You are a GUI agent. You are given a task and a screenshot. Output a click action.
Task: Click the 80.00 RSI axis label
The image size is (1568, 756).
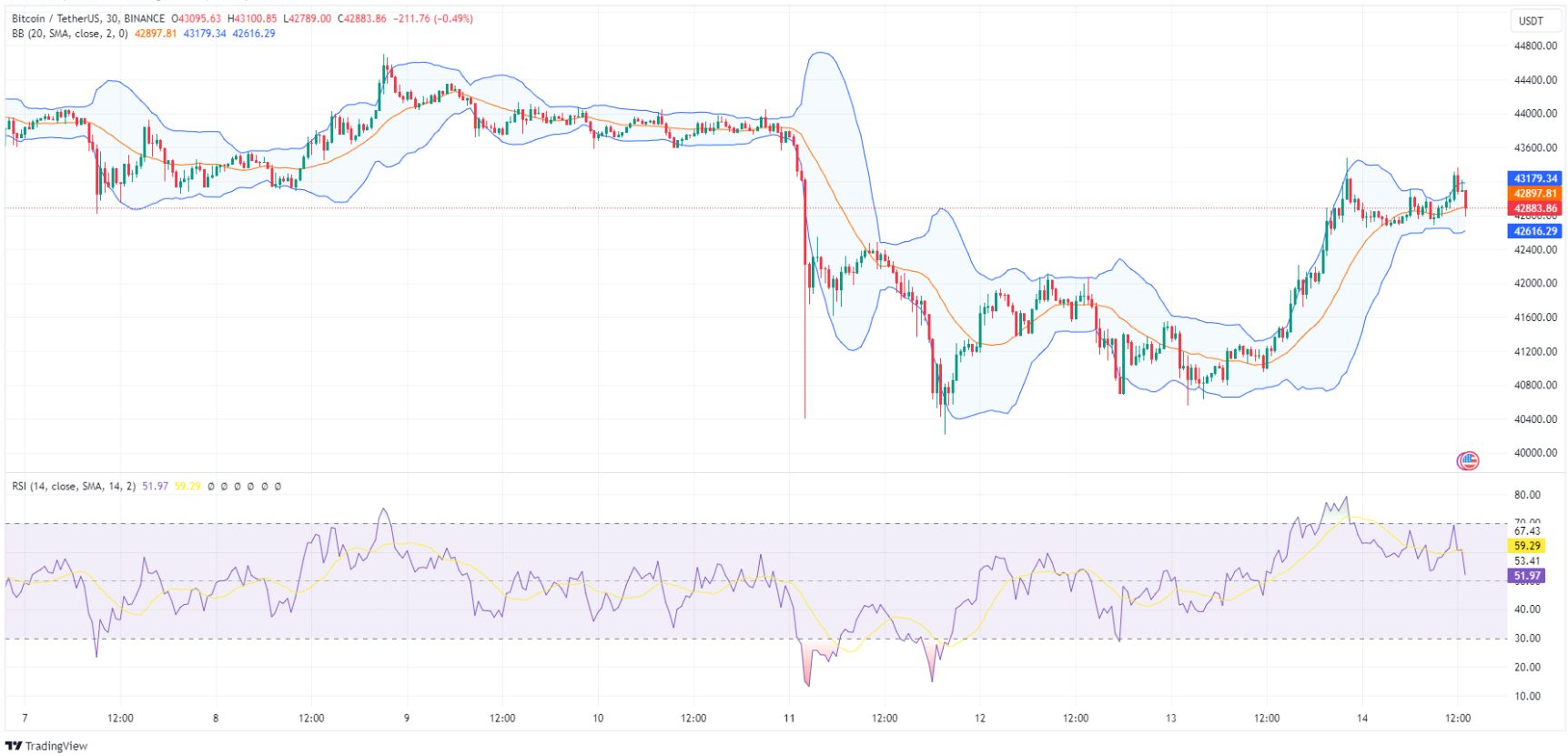pyautogui.click(x=1527, y=495)
